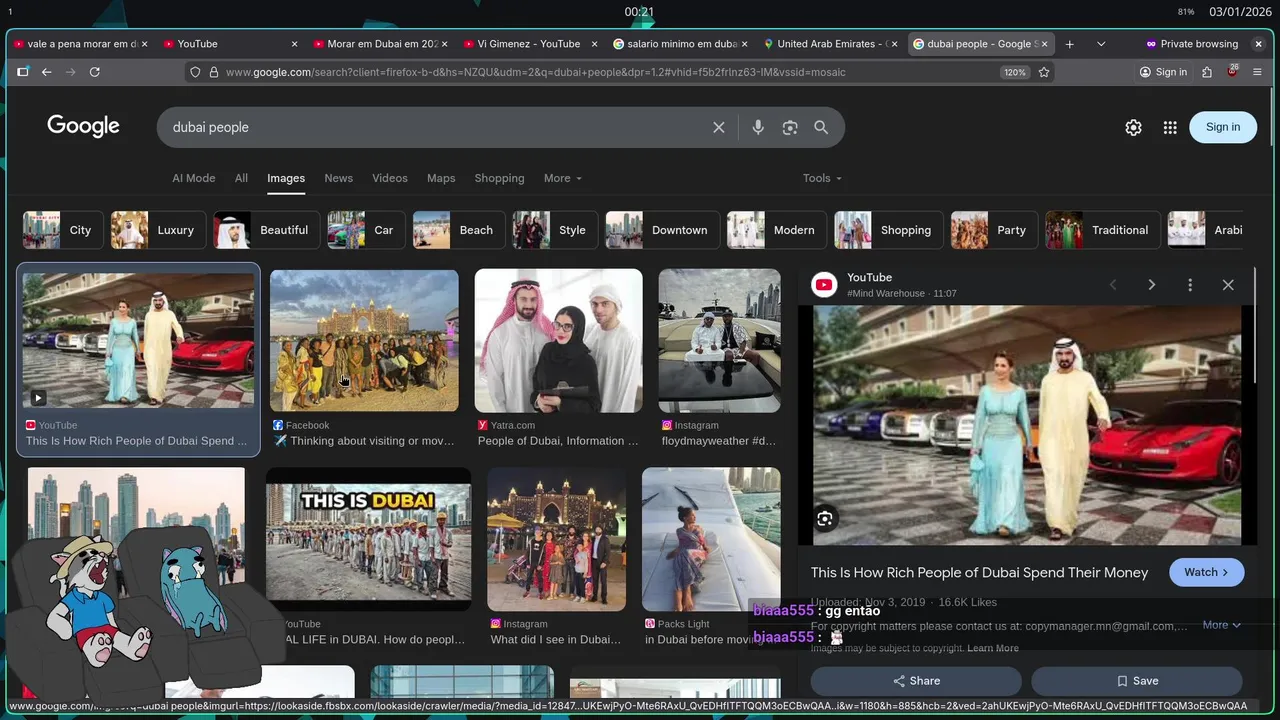
Task: Reset the 120% zoom level badge
Action: [x=1015, y=72]
